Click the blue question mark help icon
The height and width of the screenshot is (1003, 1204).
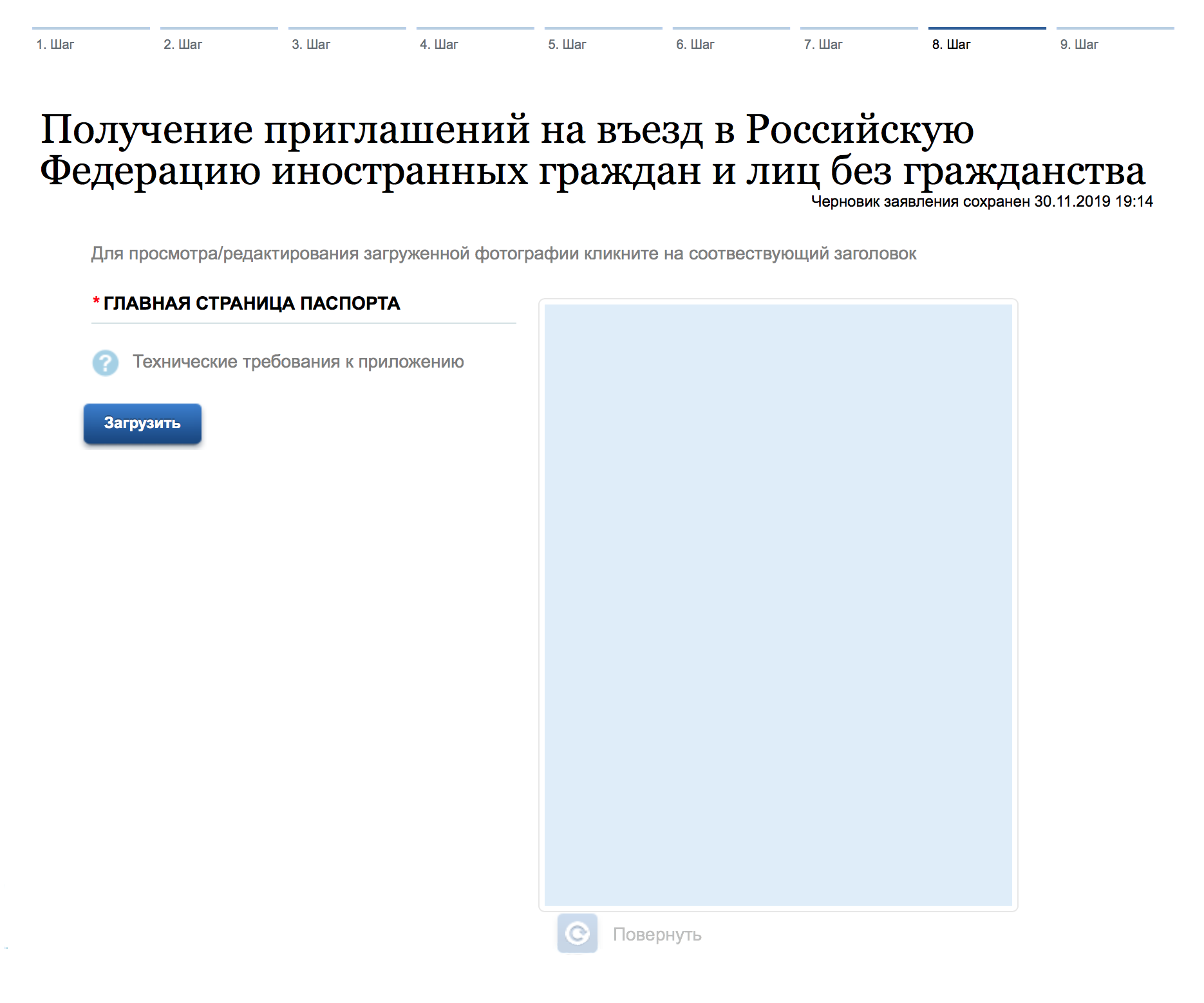coord(105,362)
